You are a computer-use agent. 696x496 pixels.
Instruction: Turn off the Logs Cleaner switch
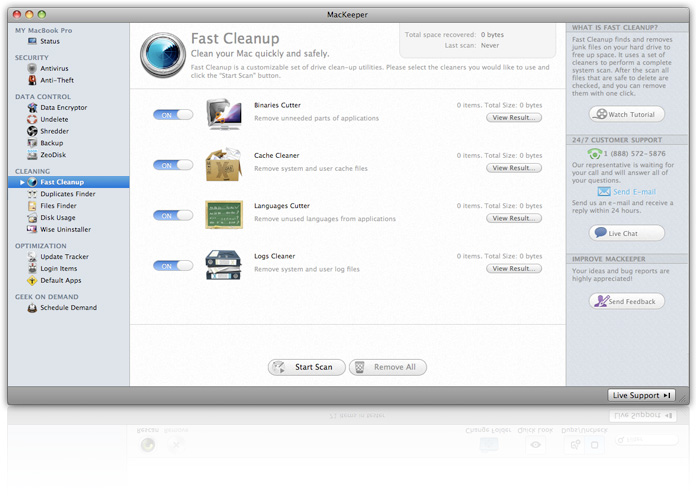pos(173,266)
